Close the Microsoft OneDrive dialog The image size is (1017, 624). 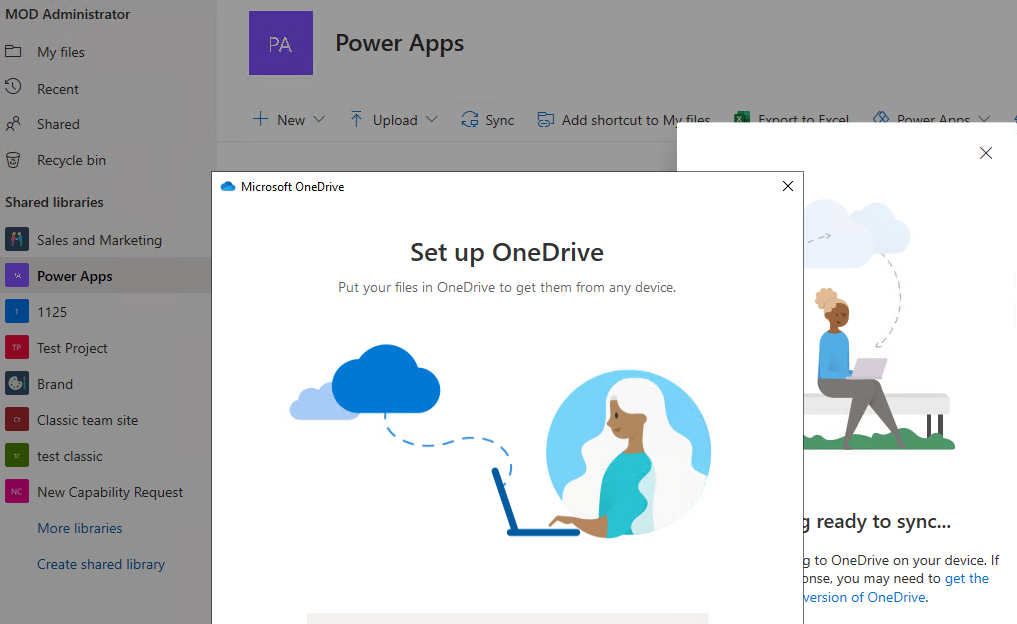[788, 186]
